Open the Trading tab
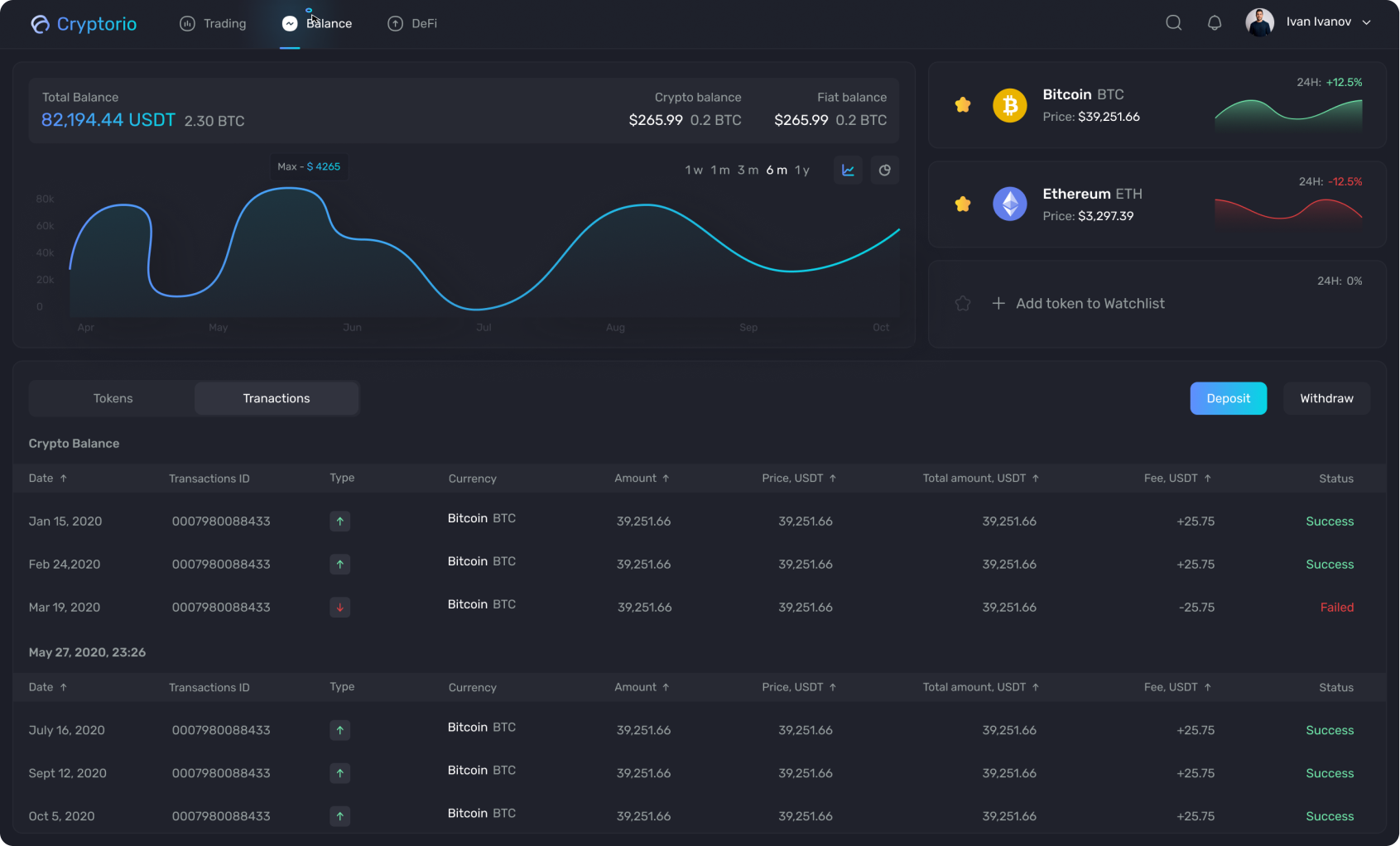The width and height of the screenshot is (1400, 846). (213, 23)
